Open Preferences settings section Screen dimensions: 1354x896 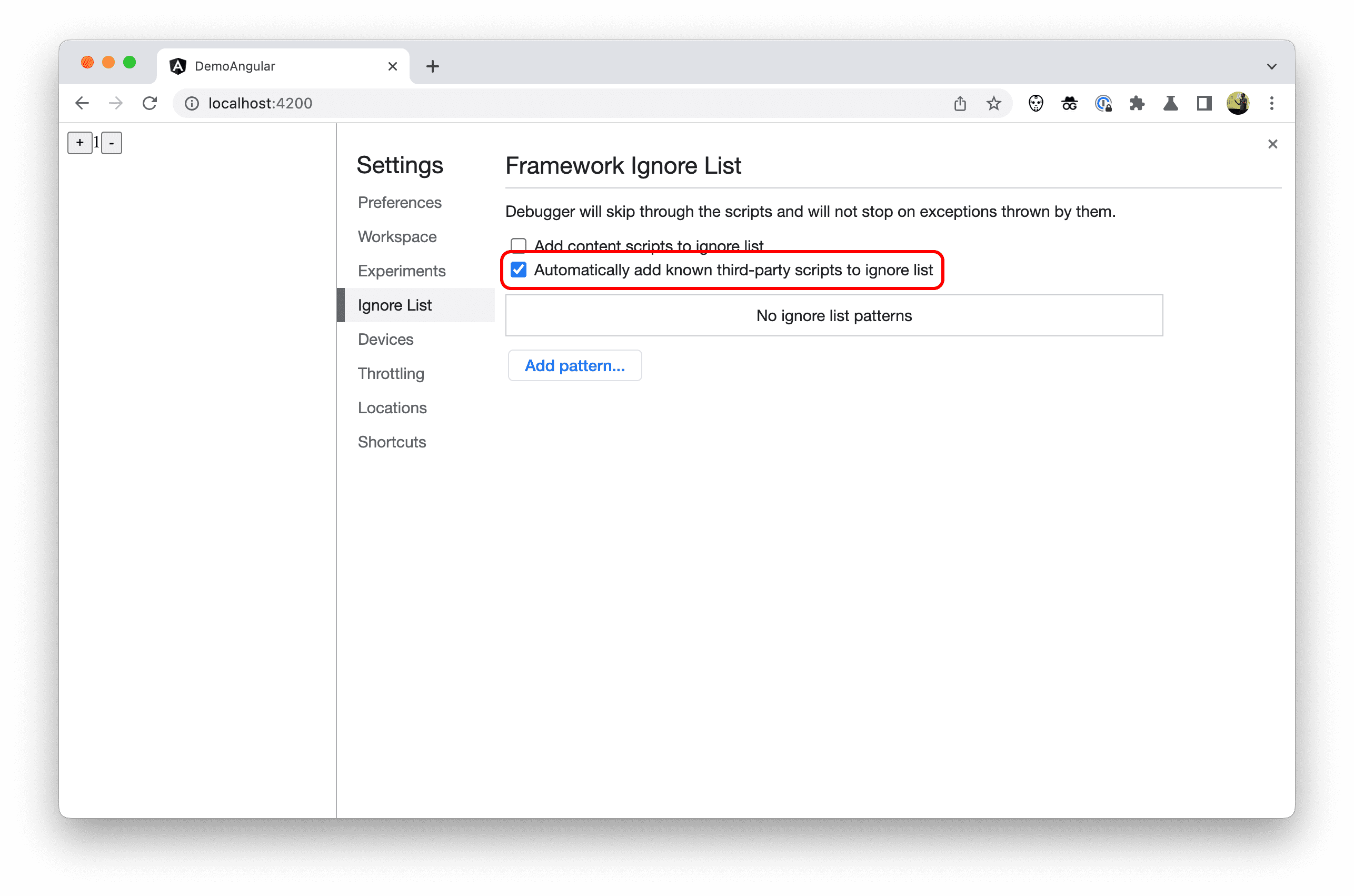pos(399,202)
